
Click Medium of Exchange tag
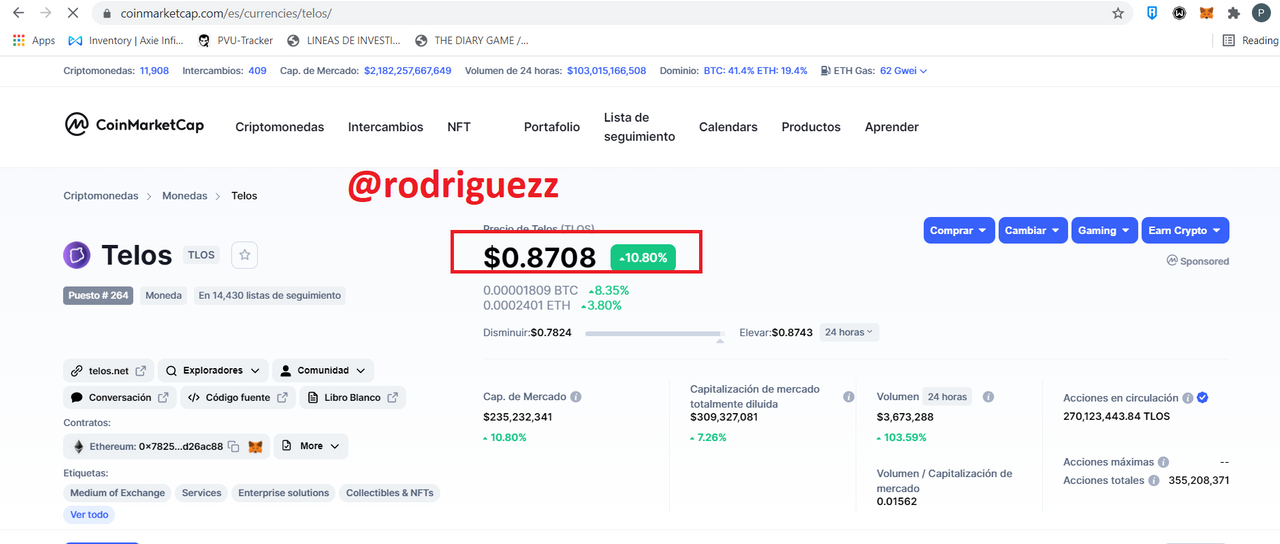pos(117,493)
